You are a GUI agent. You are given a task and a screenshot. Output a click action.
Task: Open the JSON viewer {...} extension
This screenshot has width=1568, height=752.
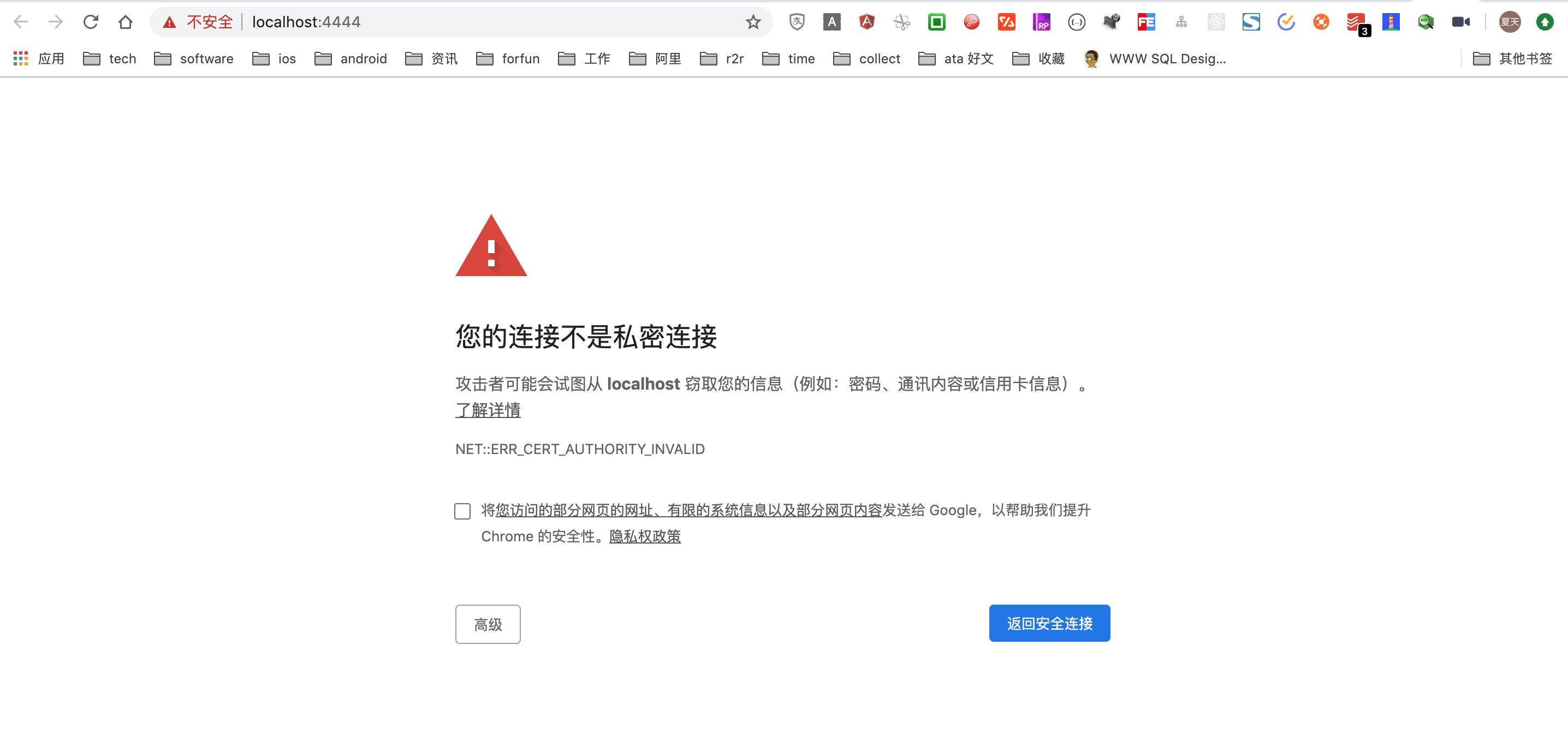click(x=1077, y=22)
